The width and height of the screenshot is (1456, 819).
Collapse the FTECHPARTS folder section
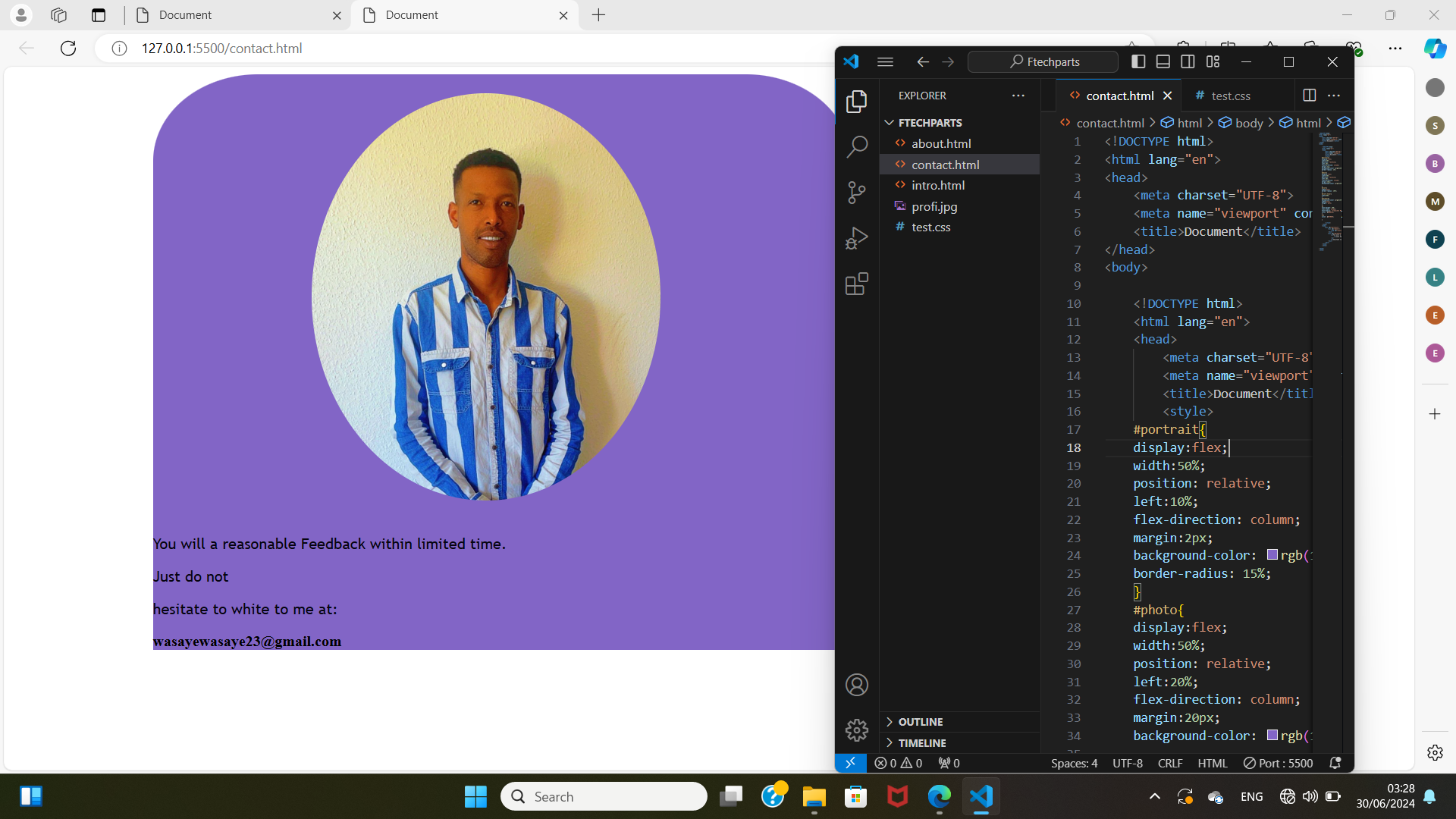pos(930,123)
